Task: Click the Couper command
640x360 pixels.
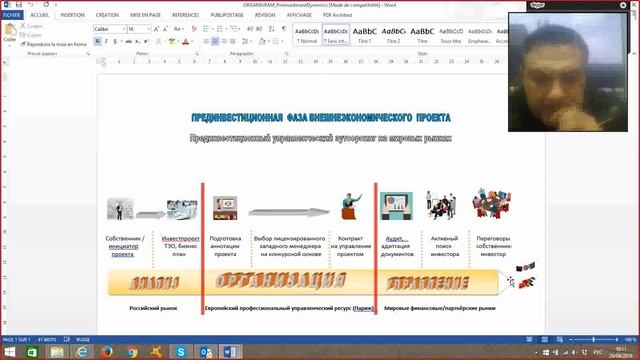Action: [32, 26]
